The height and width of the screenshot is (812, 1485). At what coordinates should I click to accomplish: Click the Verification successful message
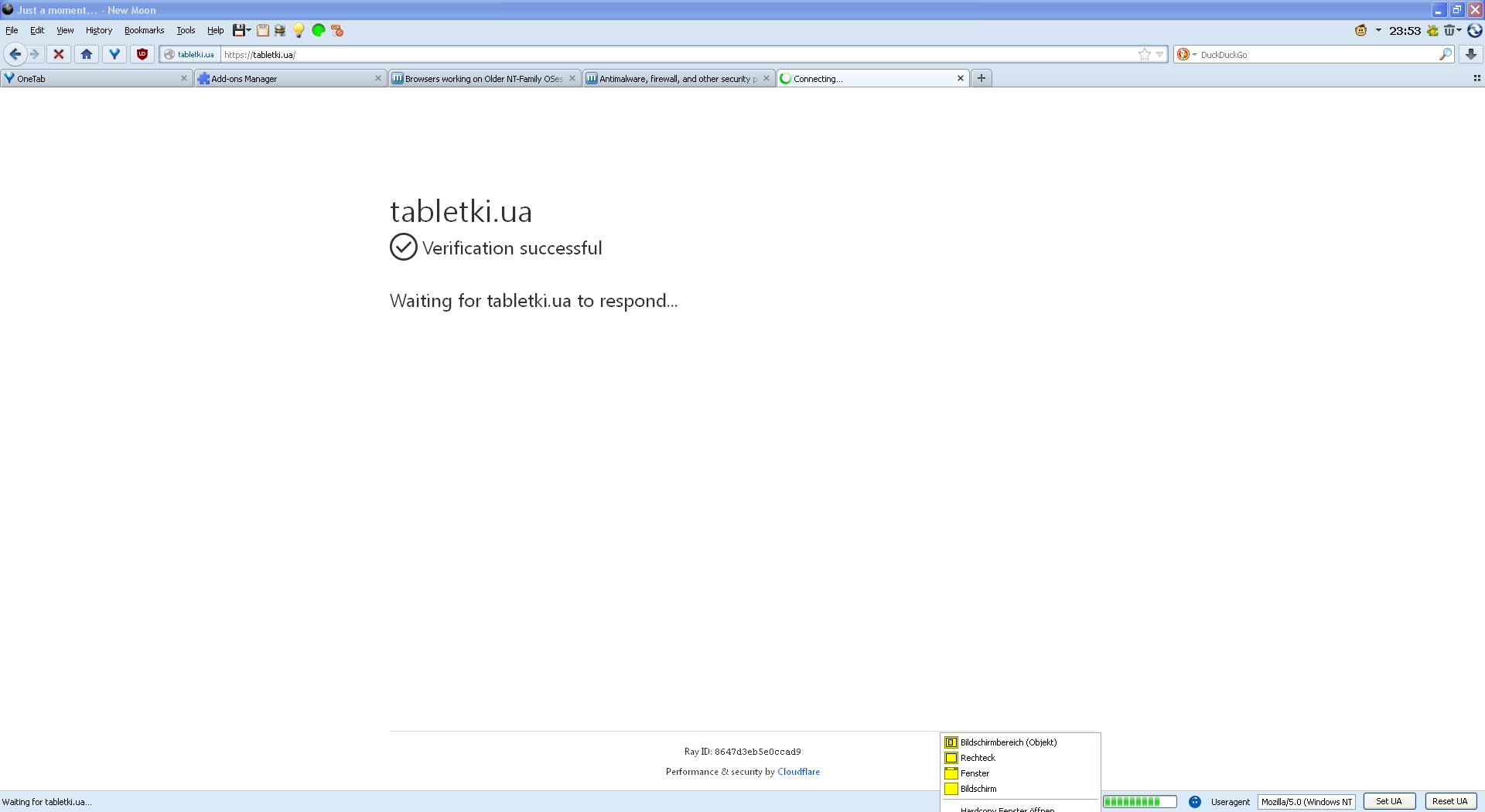coord(512,248)
